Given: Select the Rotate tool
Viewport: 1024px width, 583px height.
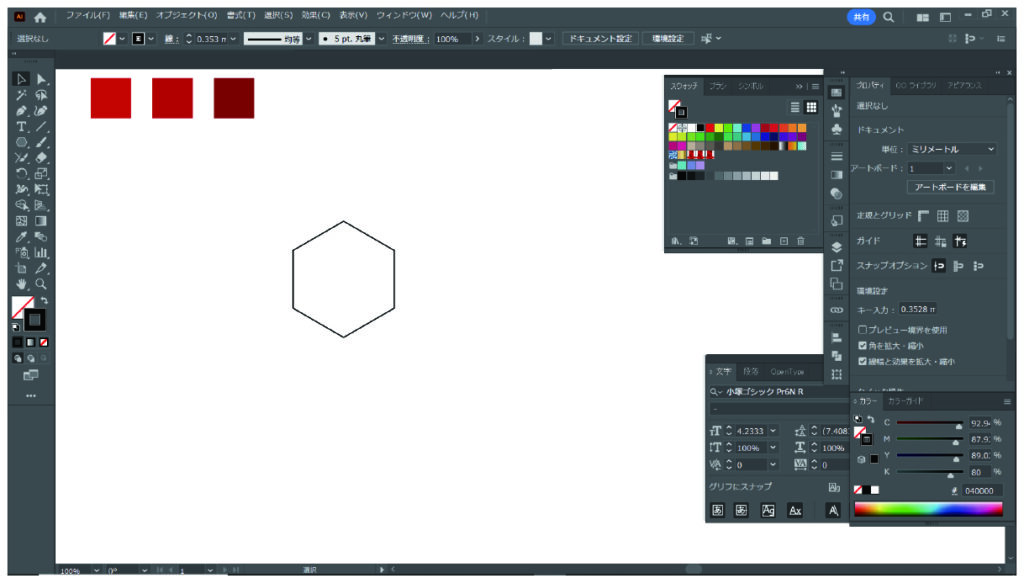Looking at the screenshot, I should point(21,174).
